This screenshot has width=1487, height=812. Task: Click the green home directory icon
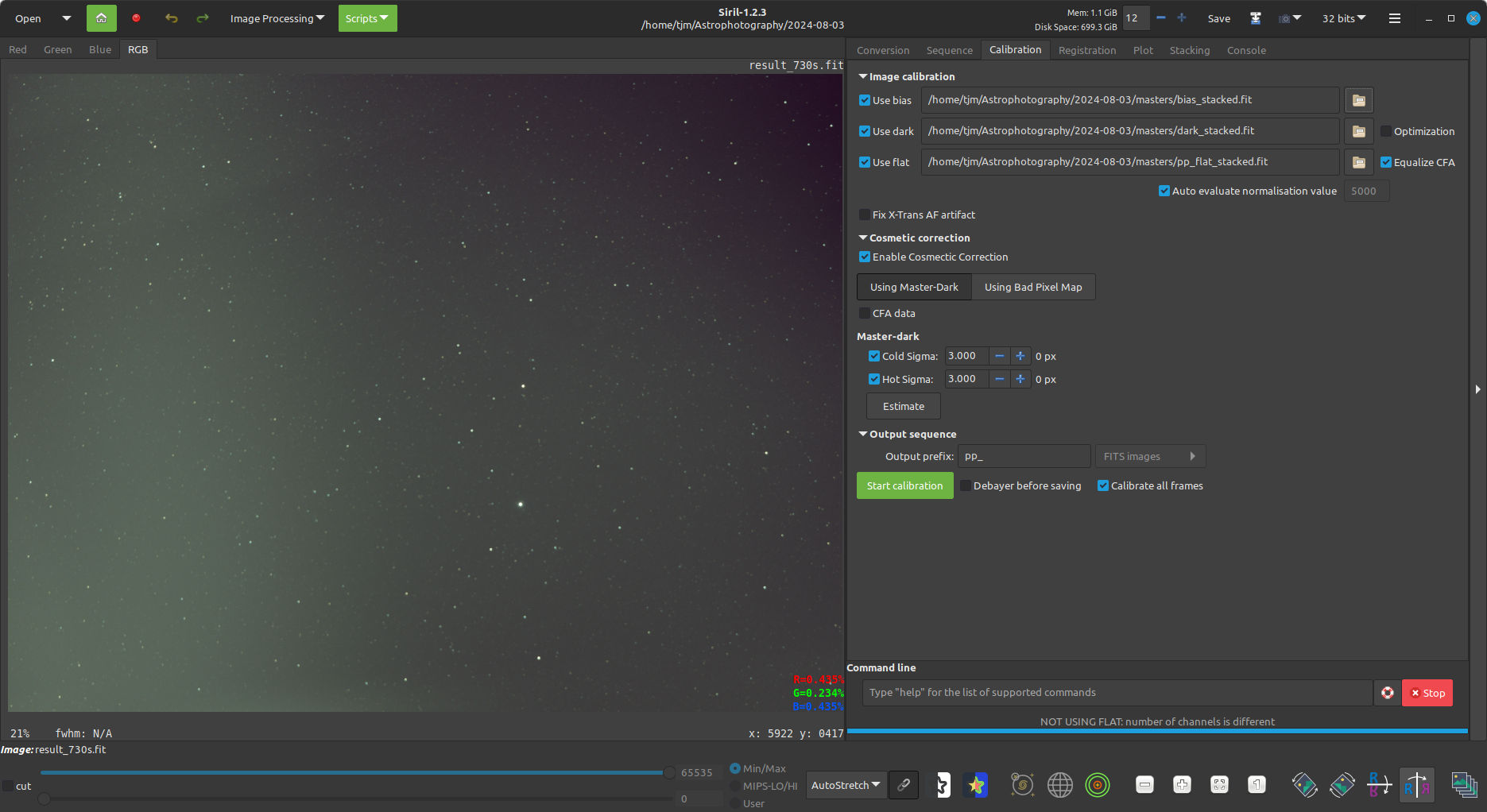[101, 18]
